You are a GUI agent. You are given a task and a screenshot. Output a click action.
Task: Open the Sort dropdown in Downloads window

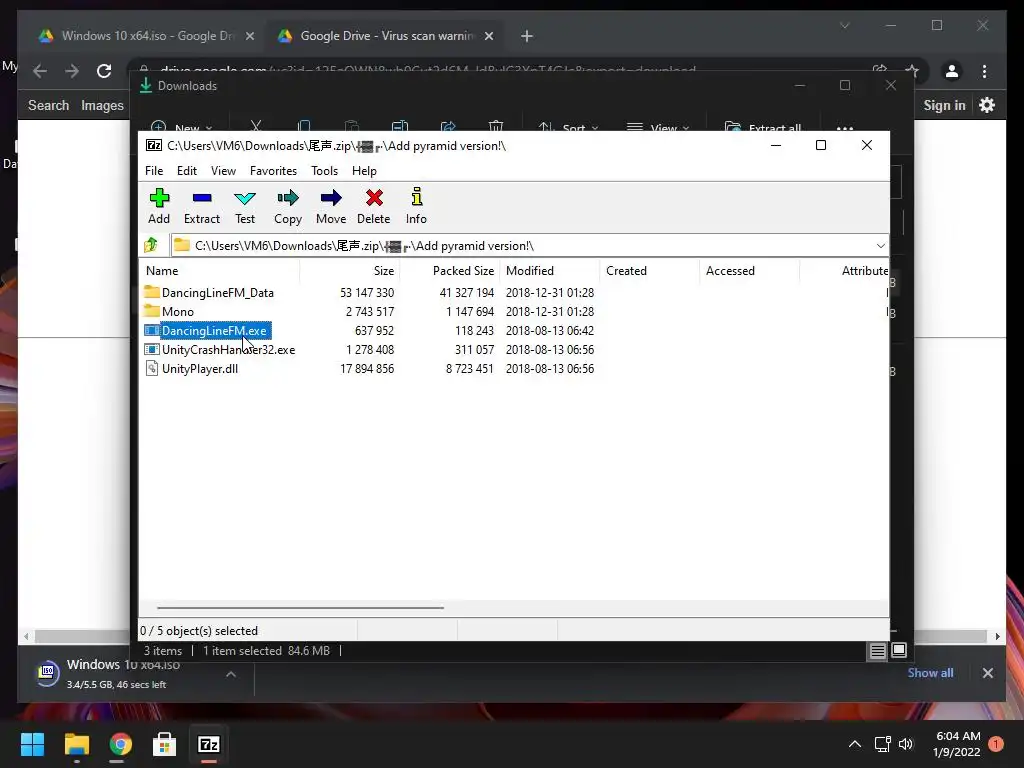tap(568, 127)
